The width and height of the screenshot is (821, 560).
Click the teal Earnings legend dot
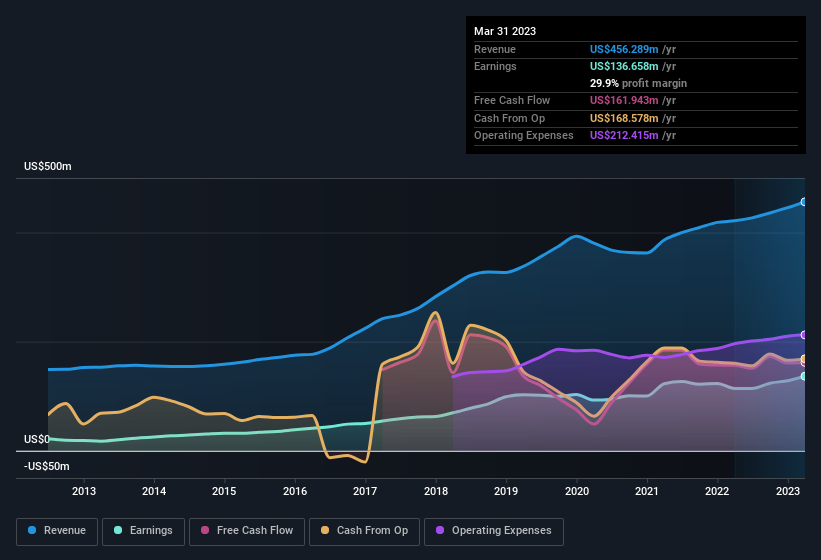(x=119, y=531)
